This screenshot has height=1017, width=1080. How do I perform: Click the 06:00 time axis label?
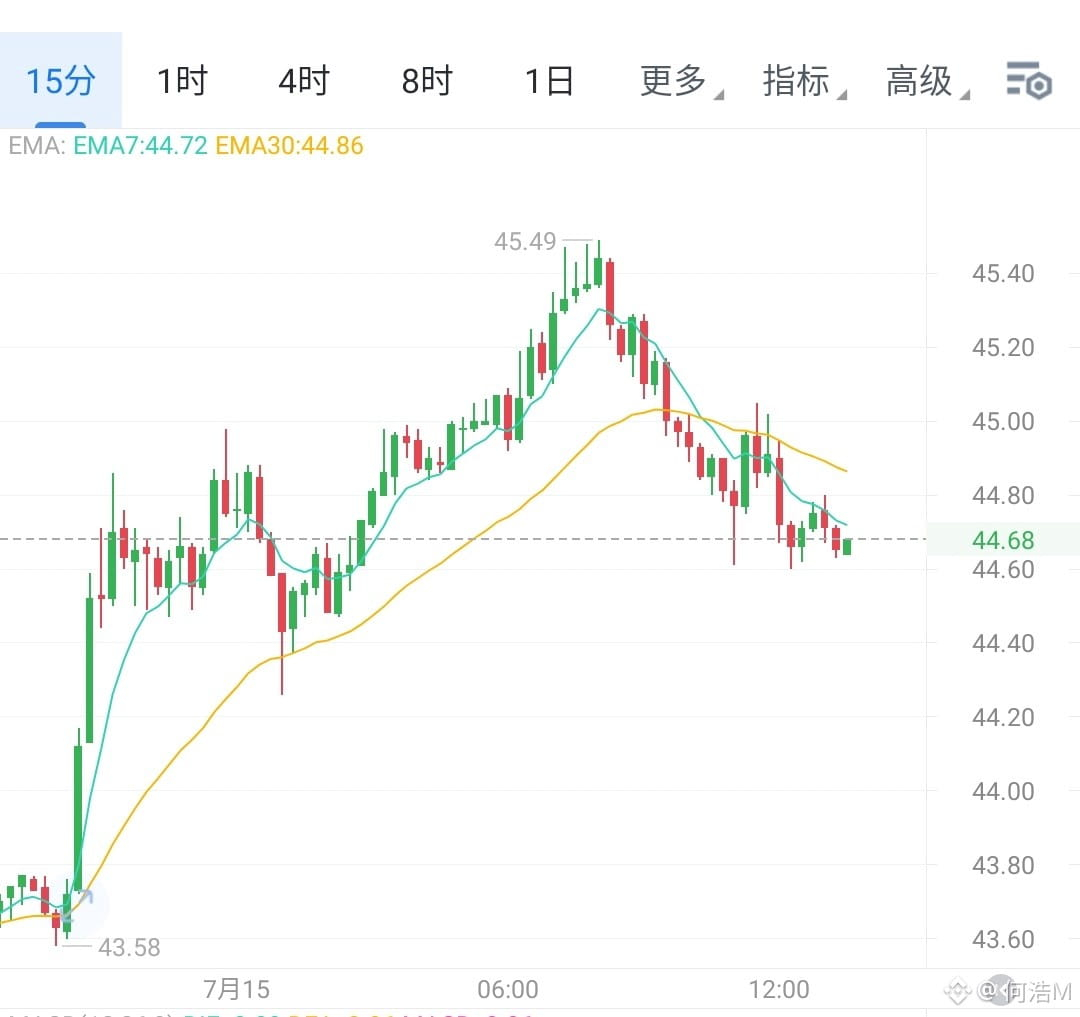(508, 989)
